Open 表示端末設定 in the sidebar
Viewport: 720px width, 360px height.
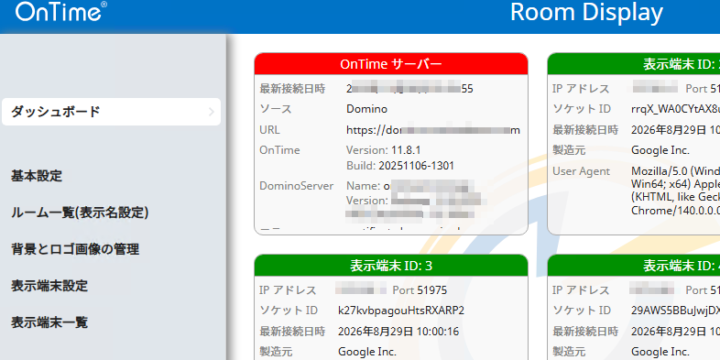pyautogui.click(x=49, y=286)
